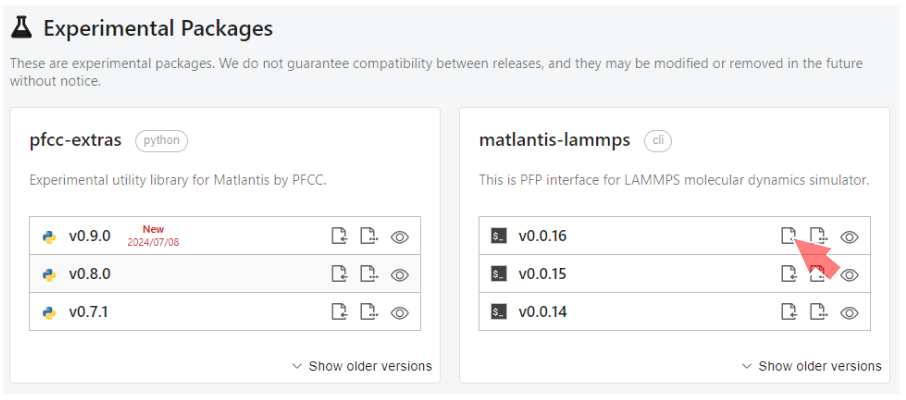The width and height of the screenshot is (906, 400).
Task: Select the pfcc-extras v0.9.0 version row
Action: 90,237
